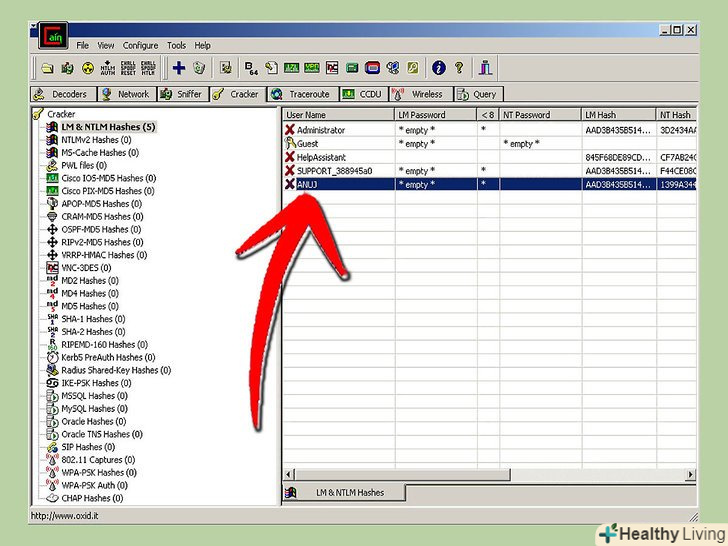728x546 pixels.
Task: Select the Administrator user row
Action: 320,130
